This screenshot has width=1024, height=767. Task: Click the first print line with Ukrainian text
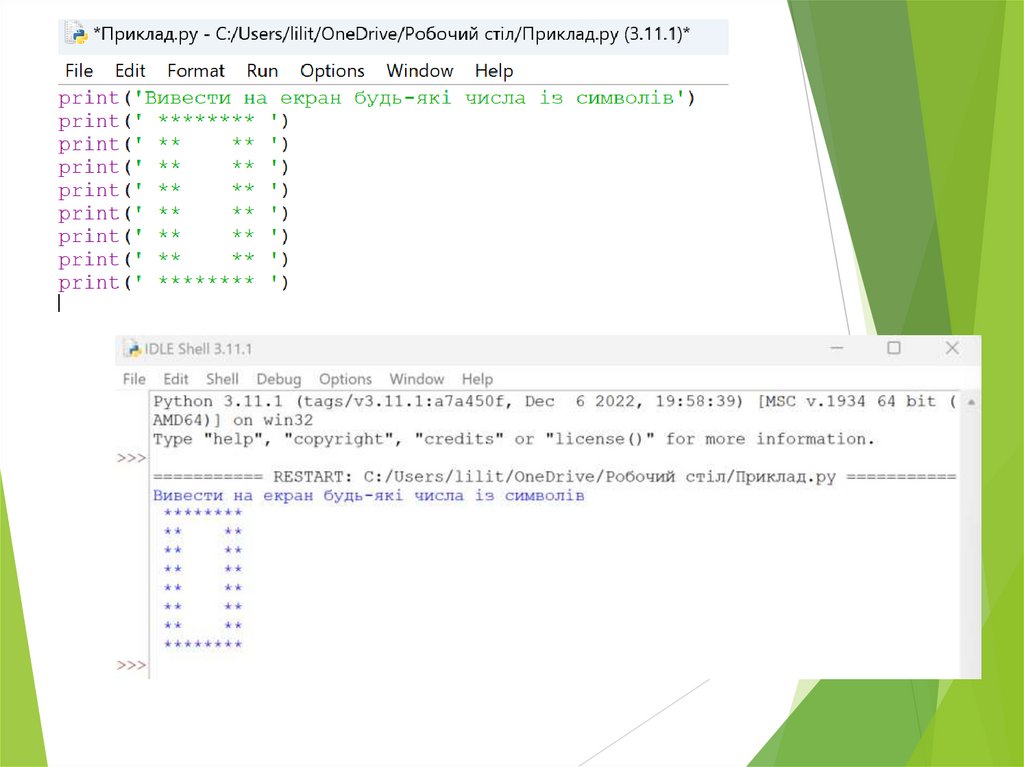click(377, 98)
